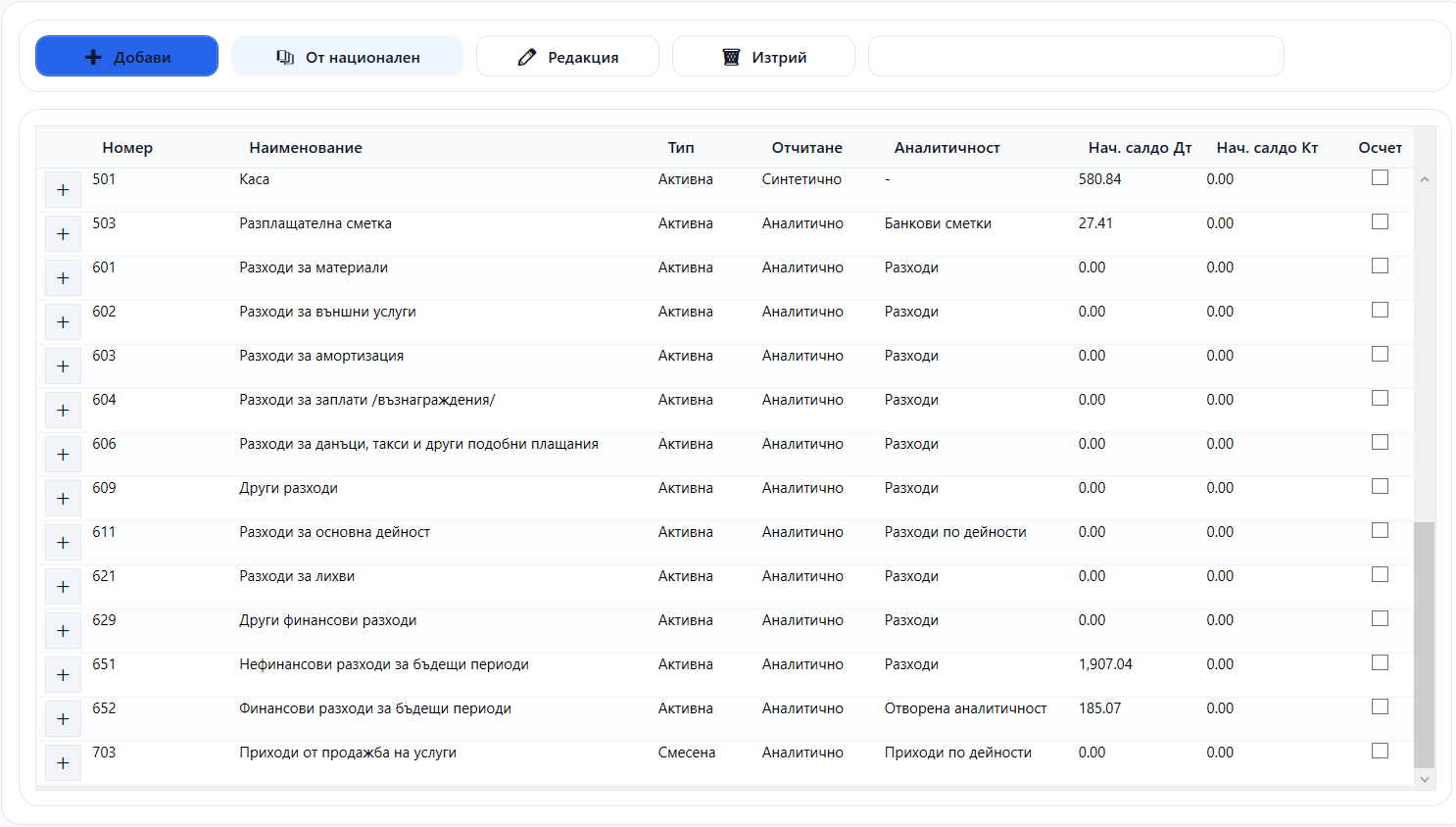
Task: Click the Добави button
Action: point(126,56)
